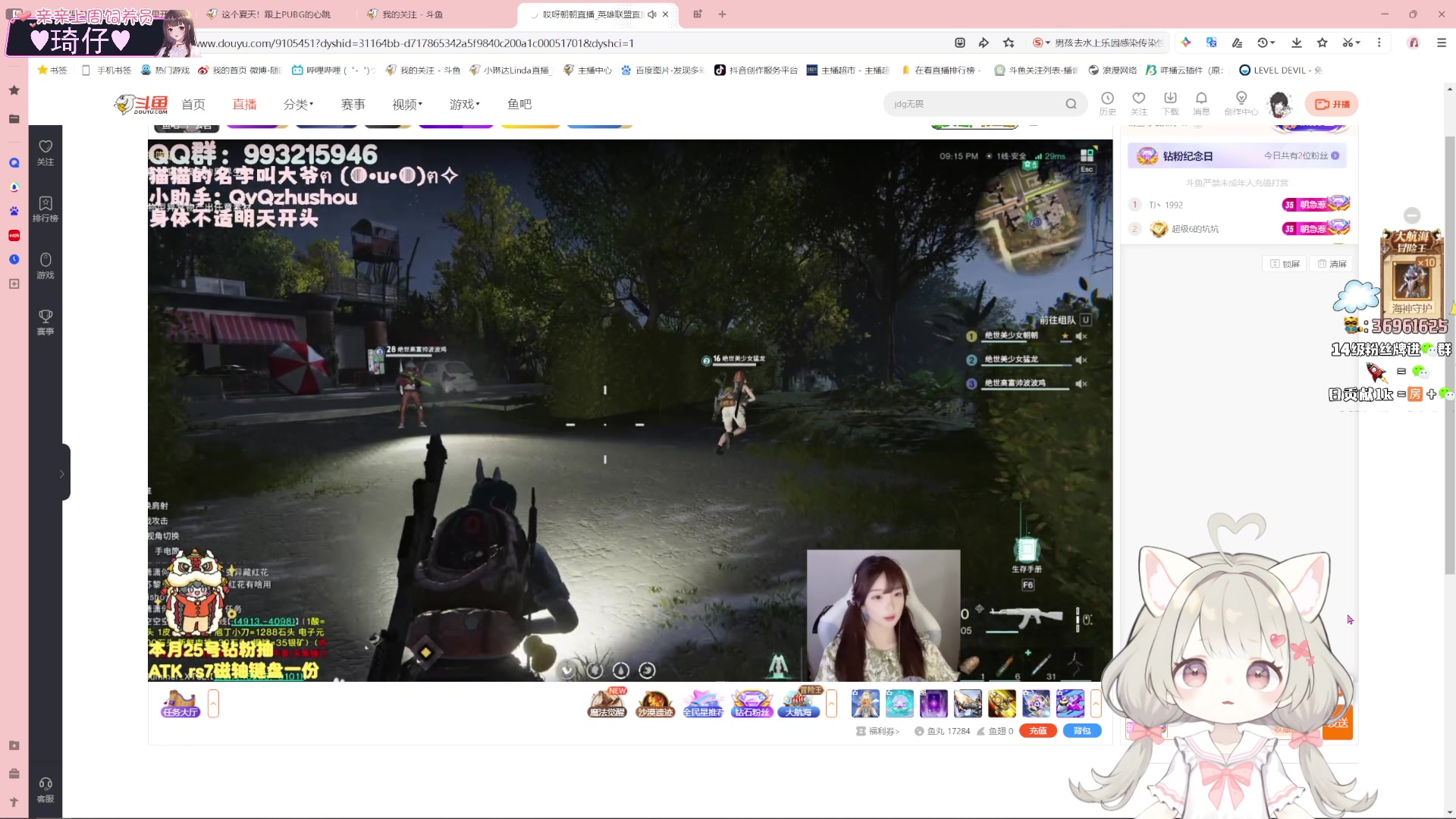The height and width of the screenshot is (819, 1456).
Task: Select the first gift thumbnail in the gift row
Action: click(864, 704)
